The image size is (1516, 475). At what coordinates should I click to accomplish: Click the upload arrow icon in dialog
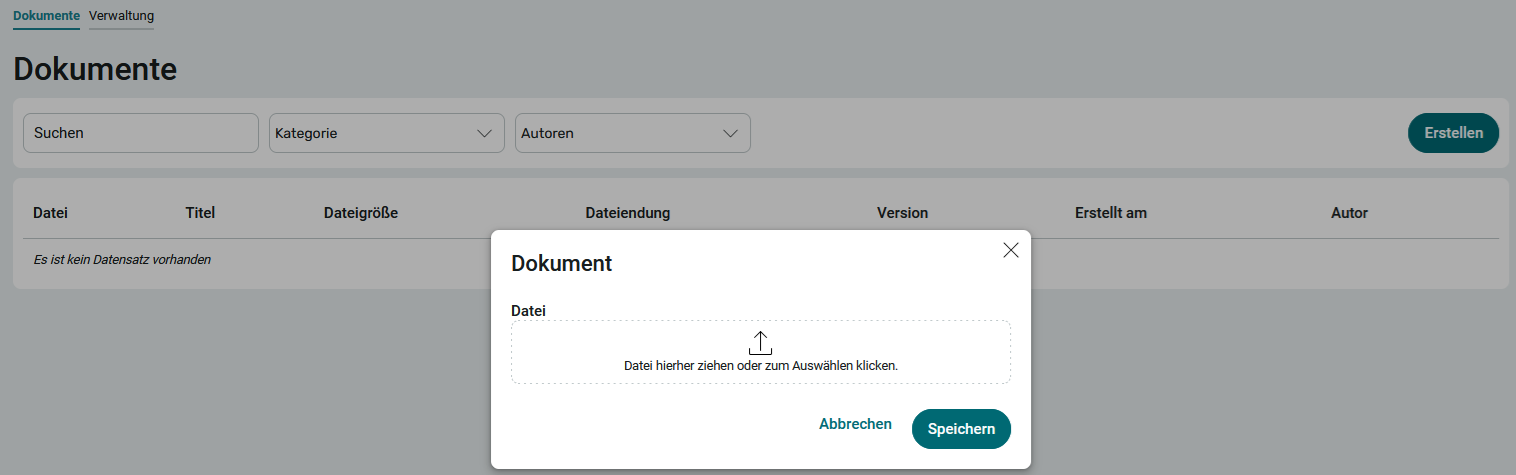760,342
